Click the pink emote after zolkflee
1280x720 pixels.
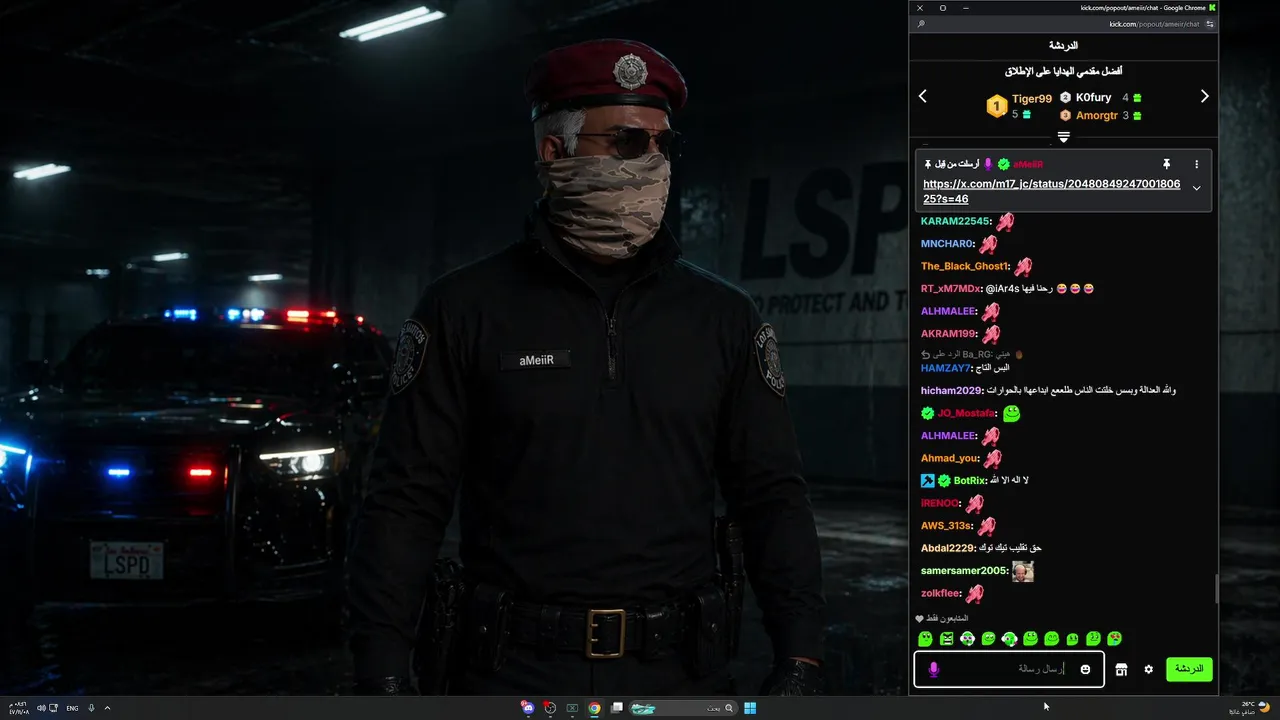pos(974,594)
